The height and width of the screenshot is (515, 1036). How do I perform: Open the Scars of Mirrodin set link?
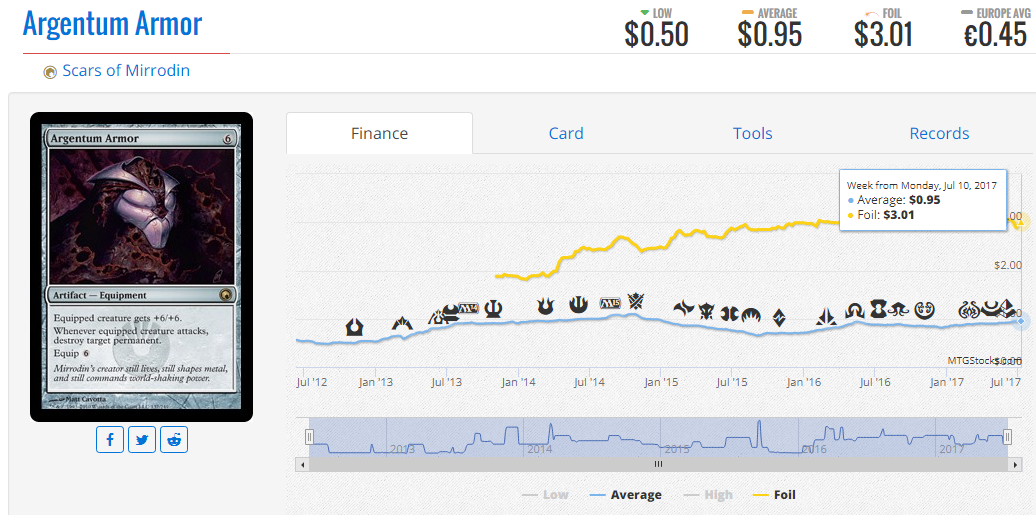pos(126,71)
